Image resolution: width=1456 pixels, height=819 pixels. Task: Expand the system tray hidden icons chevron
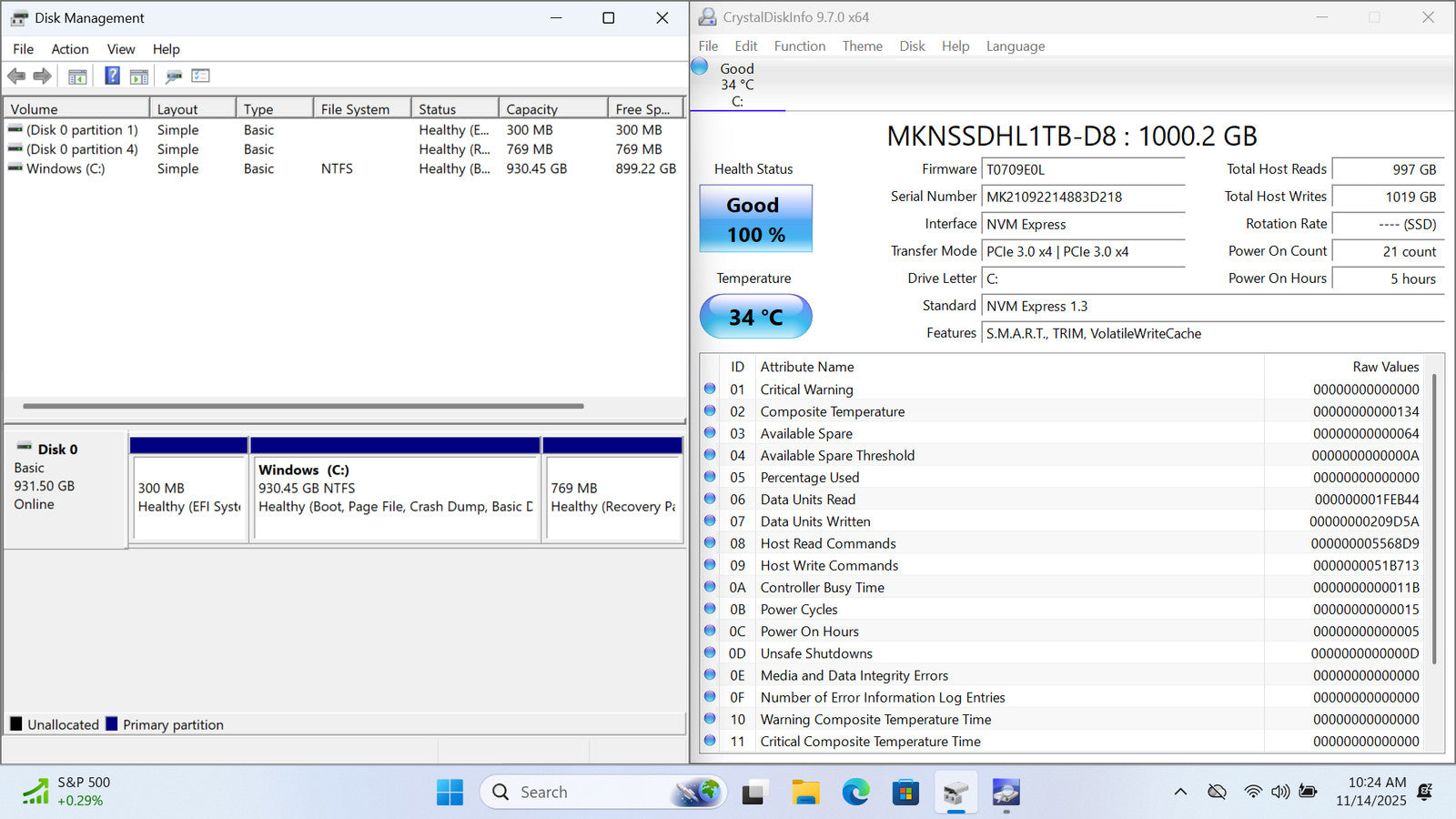(x=1180, y=792)
